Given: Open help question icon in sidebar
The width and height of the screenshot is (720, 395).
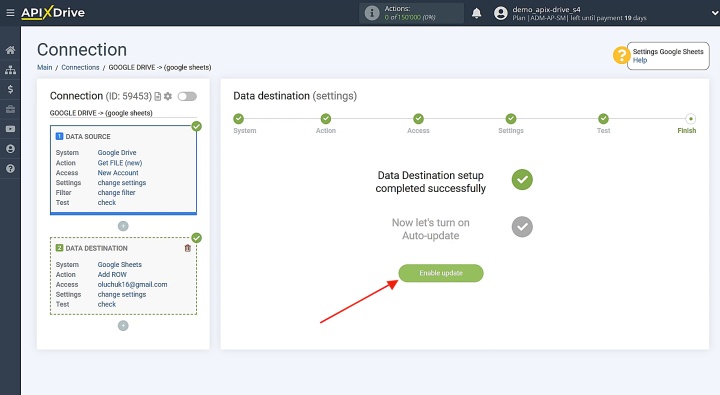Looking at the screenshot, I should pos(10,169).
